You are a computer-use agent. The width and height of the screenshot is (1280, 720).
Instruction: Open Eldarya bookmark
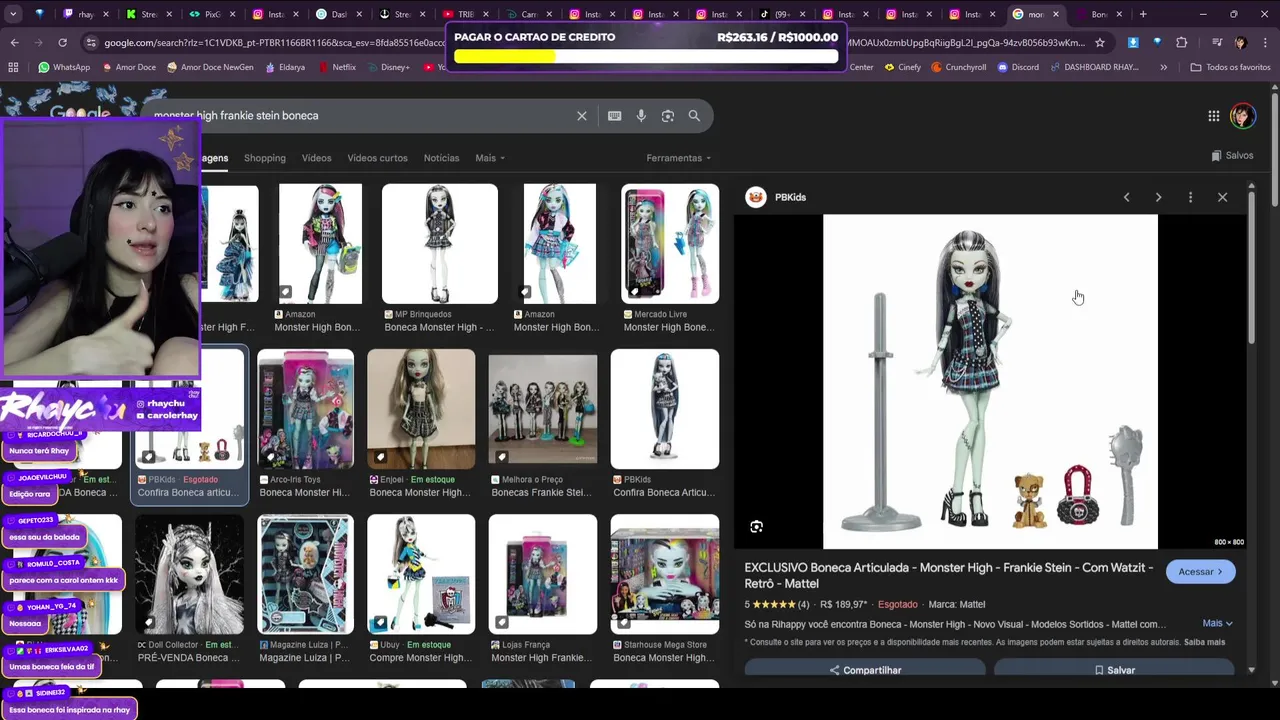pos(285,67)
